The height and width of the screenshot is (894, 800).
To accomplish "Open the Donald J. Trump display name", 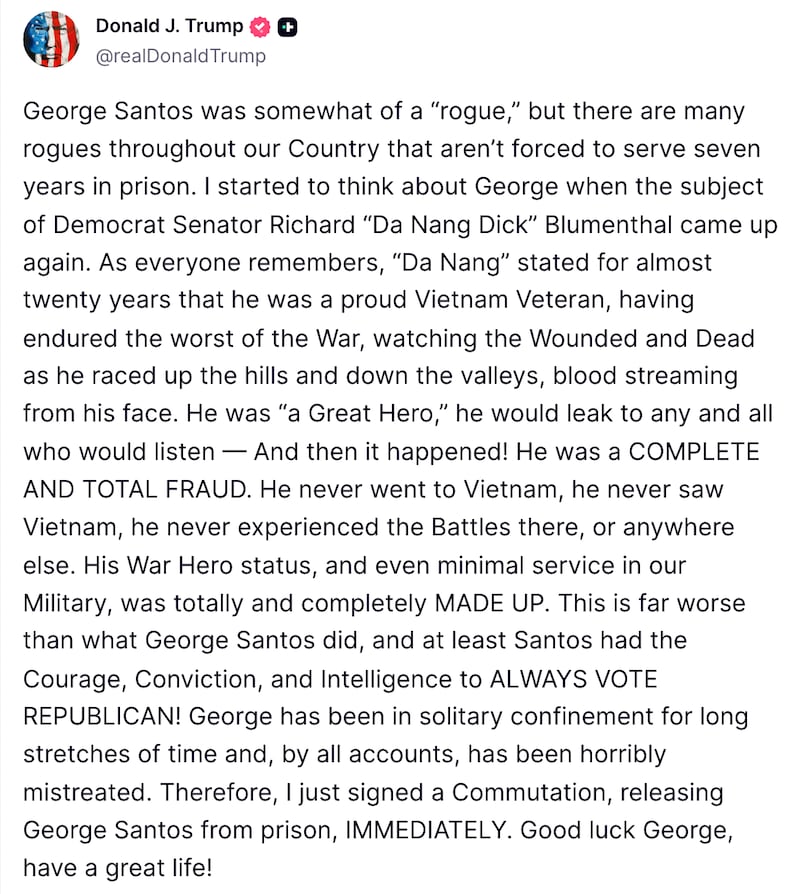I will (x=168, y=26).
